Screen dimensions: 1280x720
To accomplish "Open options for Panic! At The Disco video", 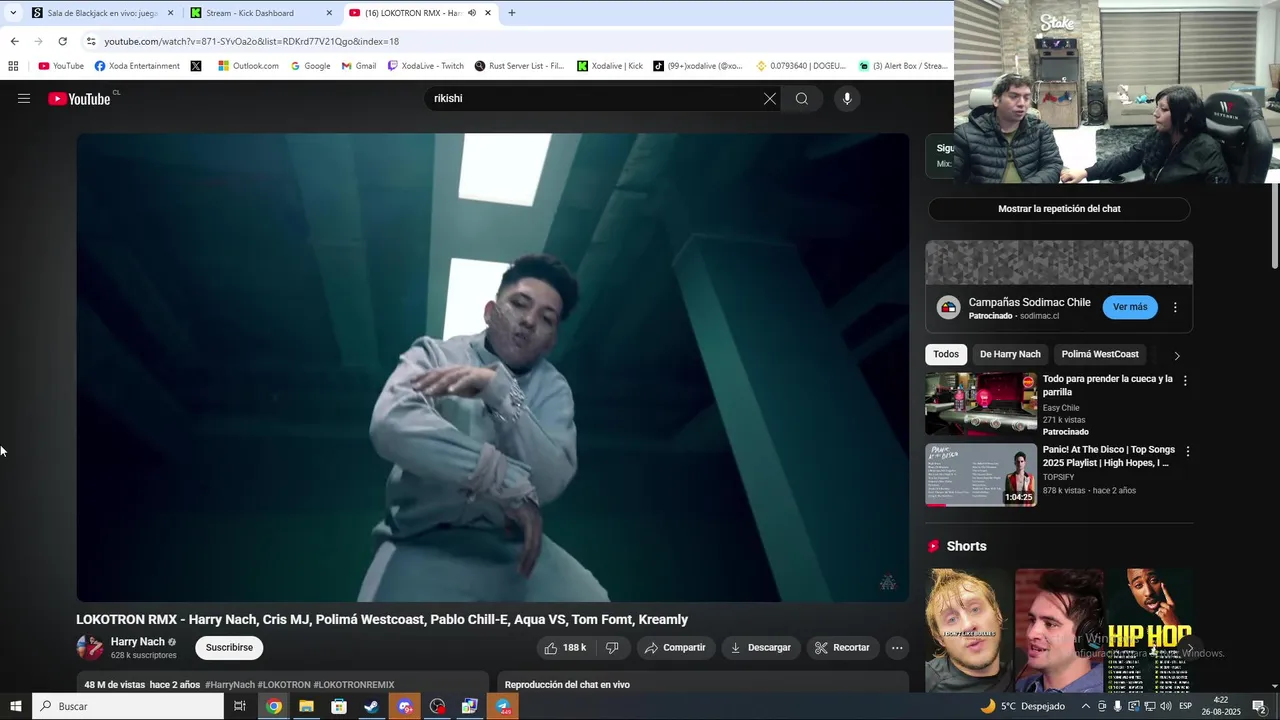I will click(1188, 451).
